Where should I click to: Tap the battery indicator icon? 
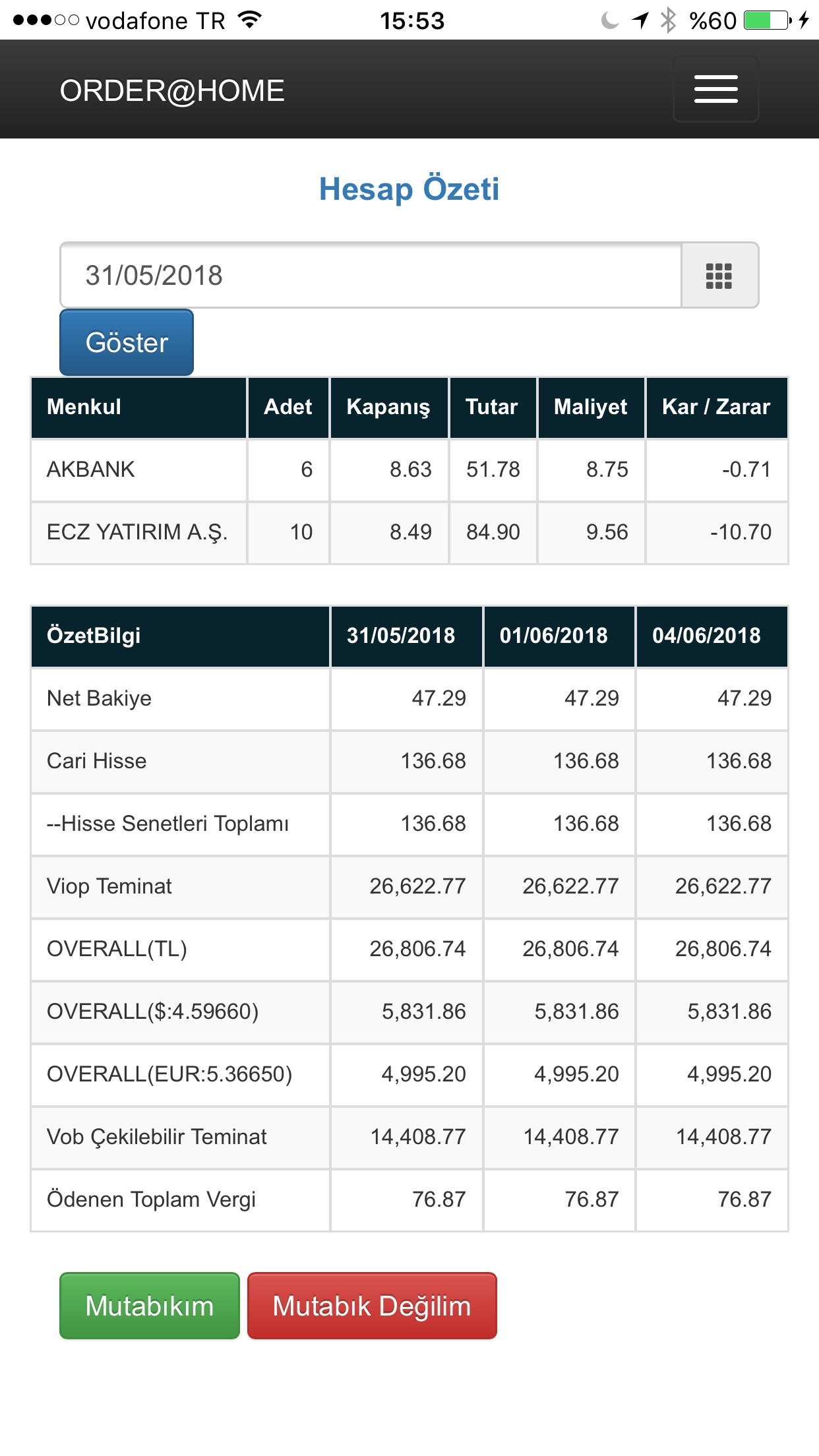pyautogui.click(x=767, y=20)
